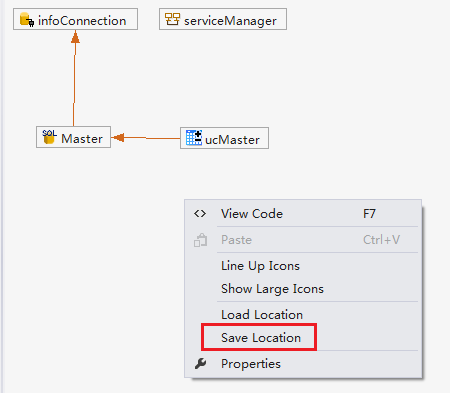This screenshot has width=450, height=393.
Task: Click the serviceManager component icon
Action: pyautogui.click(x=172, y=19)
